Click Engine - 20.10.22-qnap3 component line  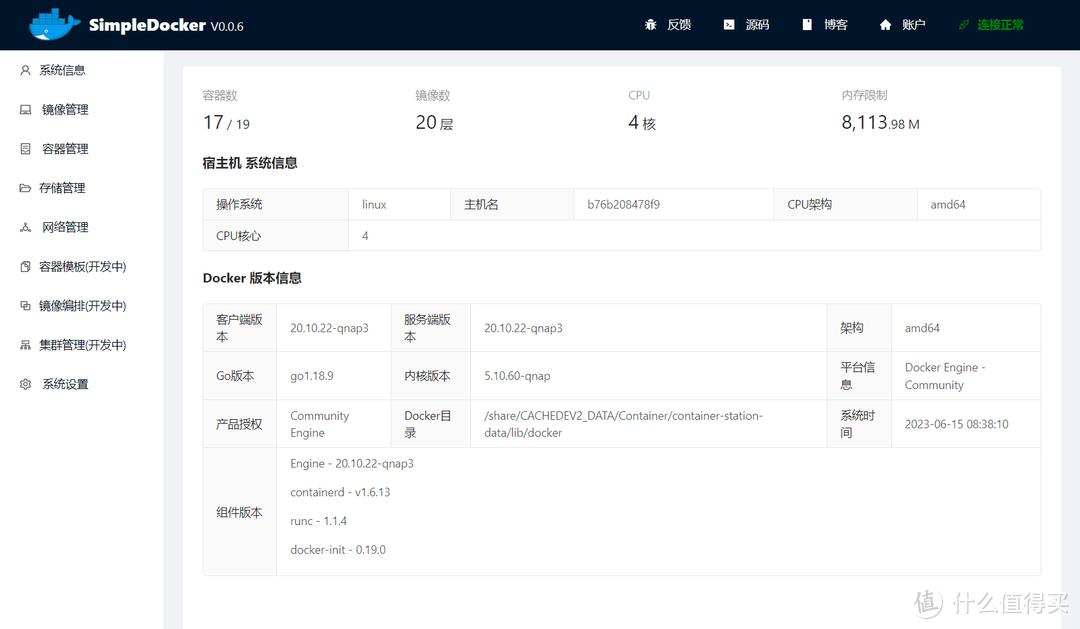click(352, 464)
